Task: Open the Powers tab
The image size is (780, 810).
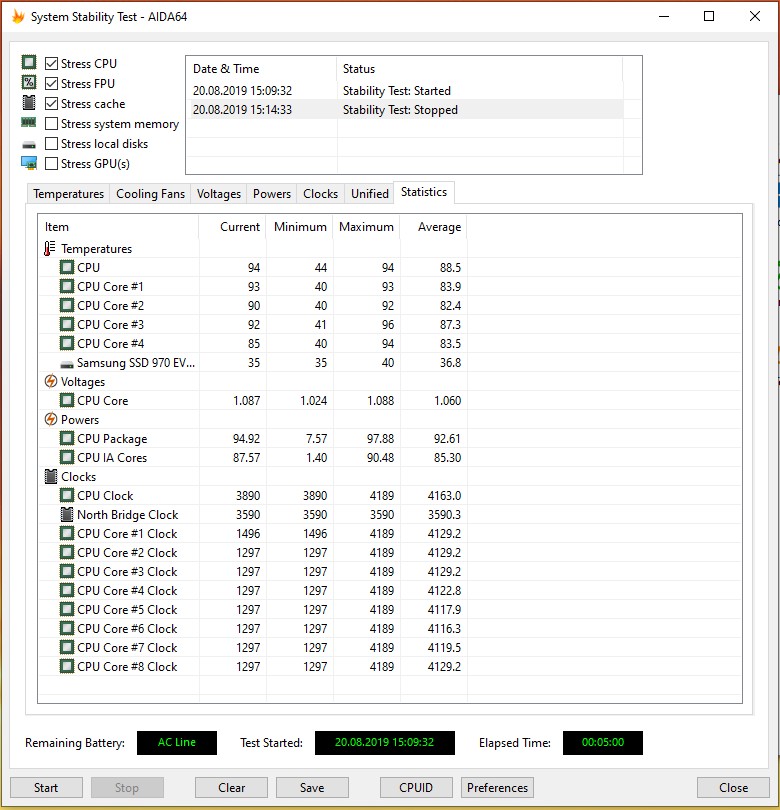Action: point(272,194)
